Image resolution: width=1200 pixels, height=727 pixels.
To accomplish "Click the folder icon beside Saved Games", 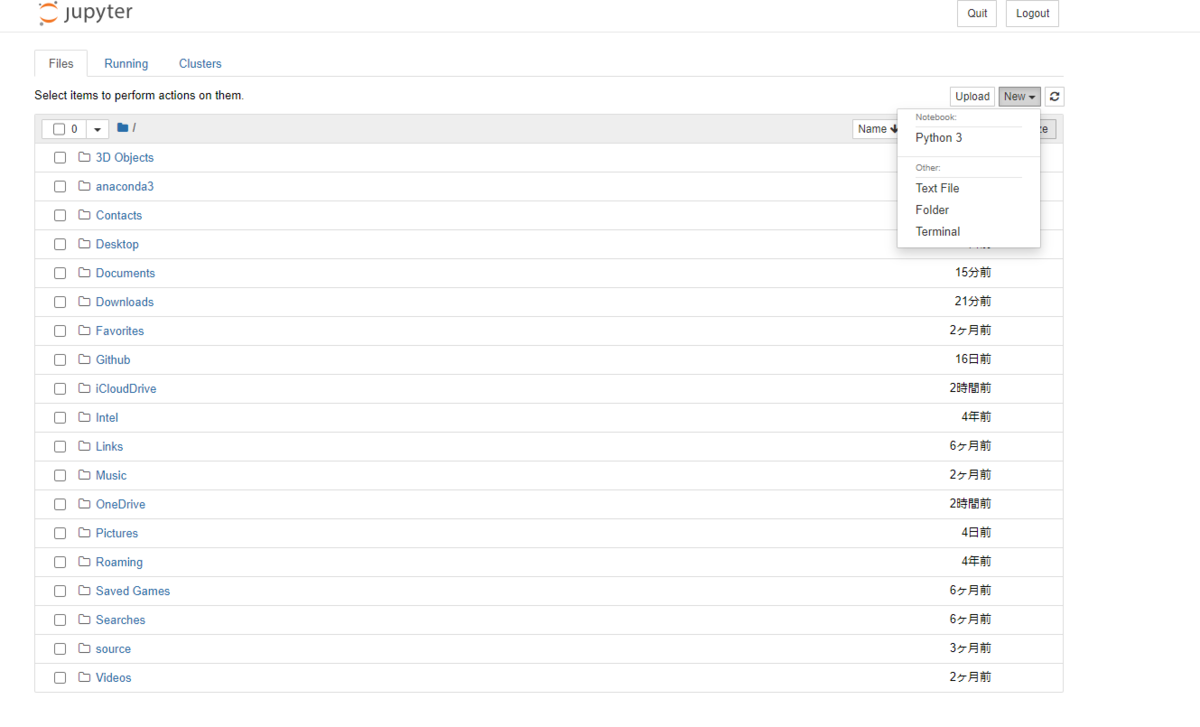I will coord(85,591).
